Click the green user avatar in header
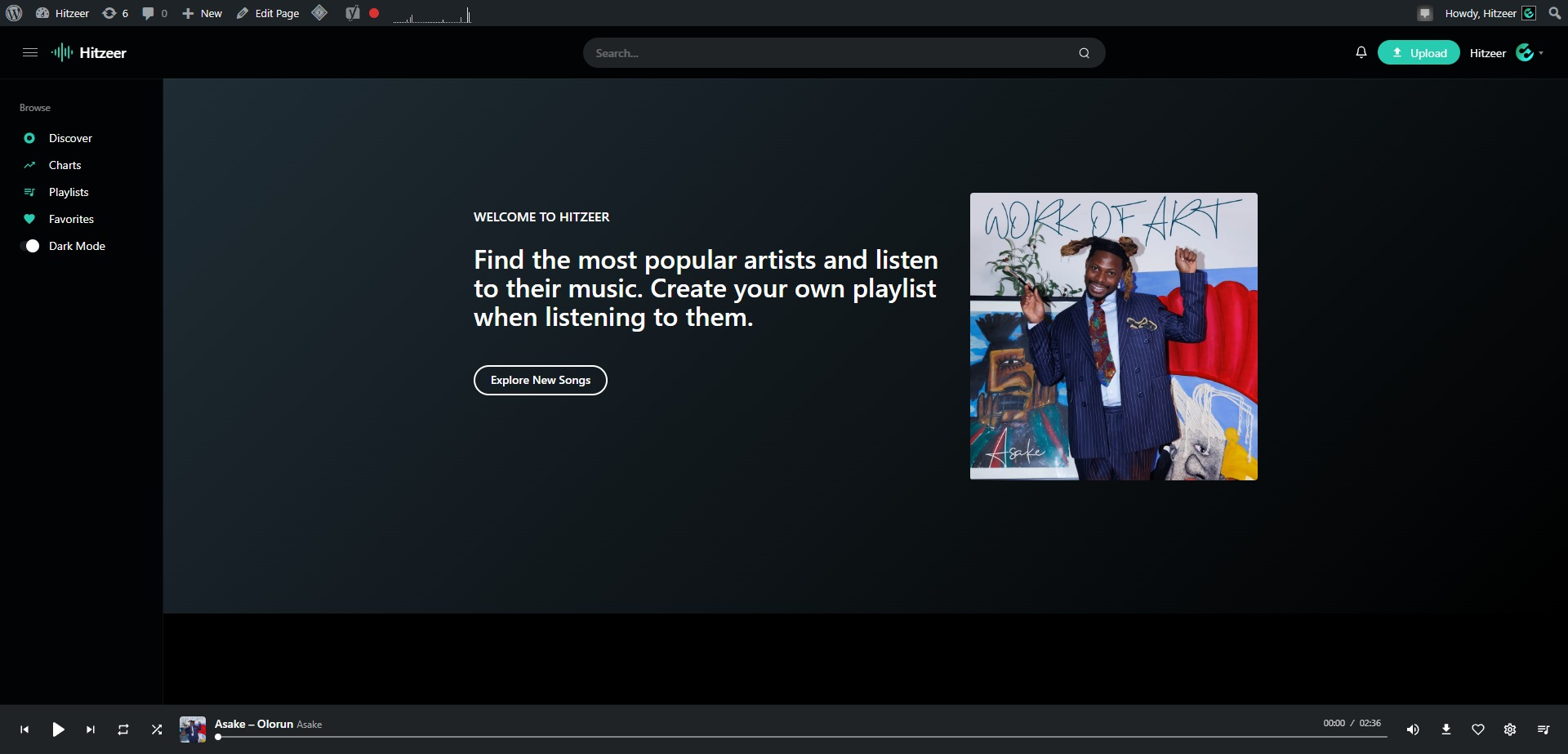The width and height of the screenshot is (1568, 754). pyautogui.click(x=1525, y=52)
